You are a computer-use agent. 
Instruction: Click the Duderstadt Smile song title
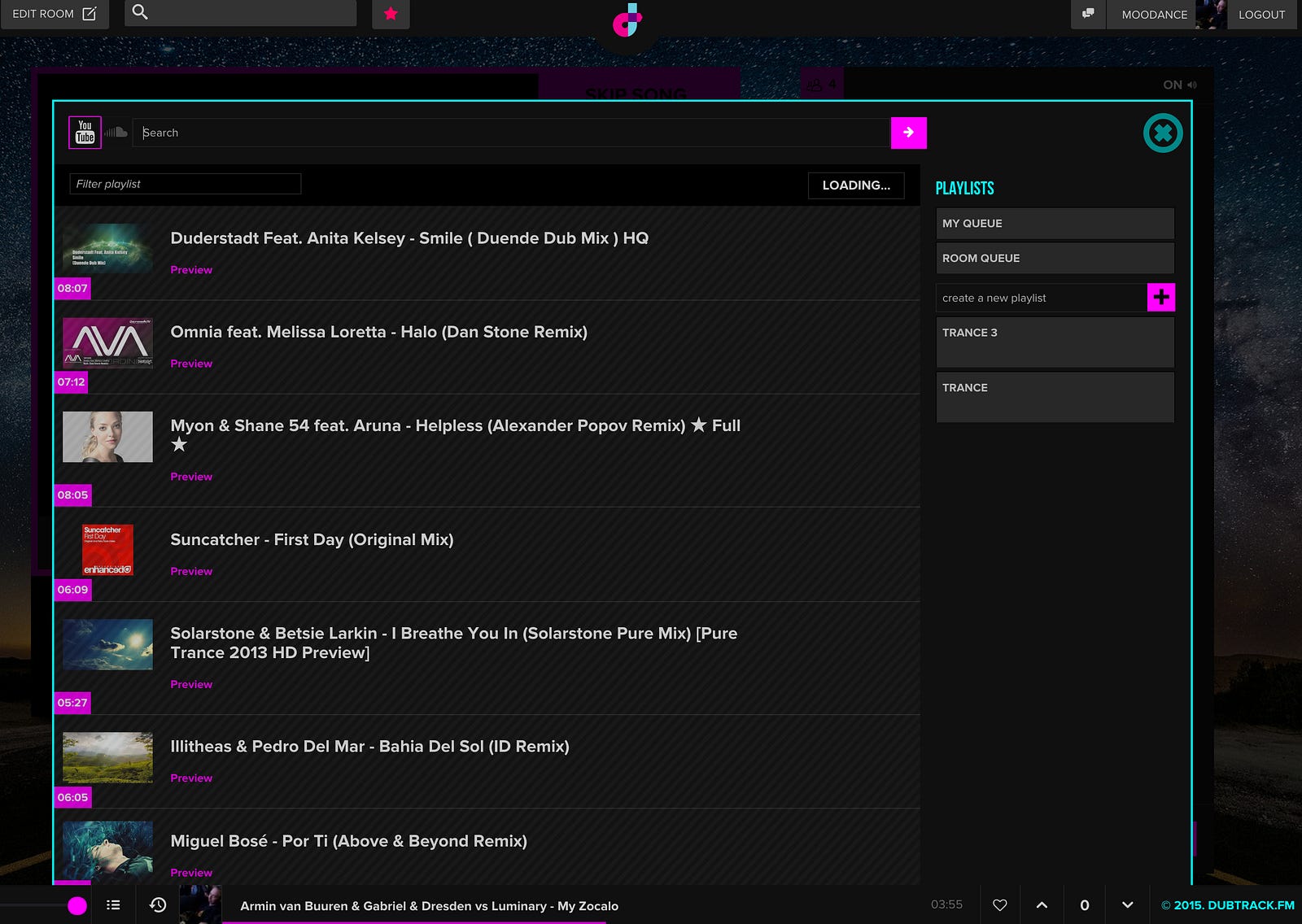pyautogui.click(x=409, y=238)
